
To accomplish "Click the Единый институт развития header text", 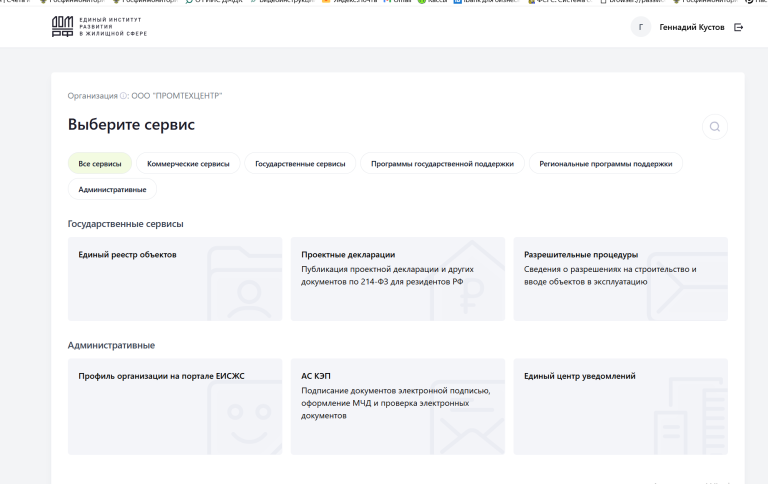I will click(113, 26).
